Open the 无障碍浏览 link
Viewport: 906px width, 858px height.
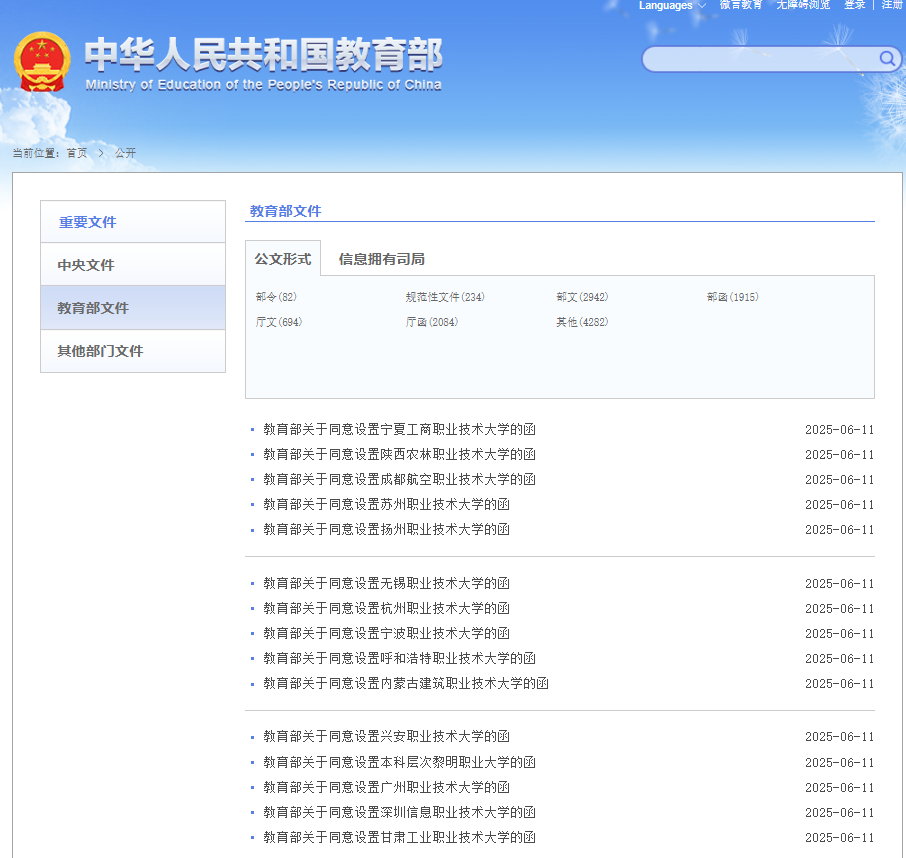click(x=803, y=5)
